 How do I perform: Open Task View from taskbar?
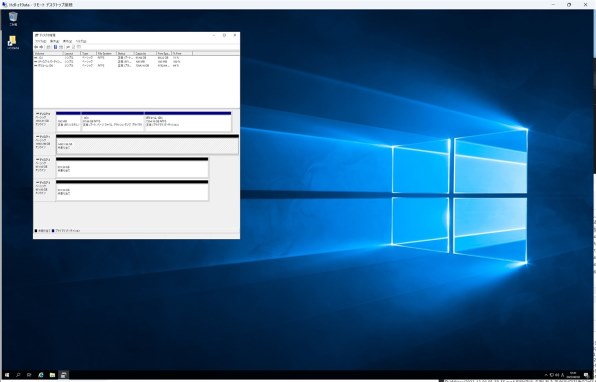(x=29, y=375)
